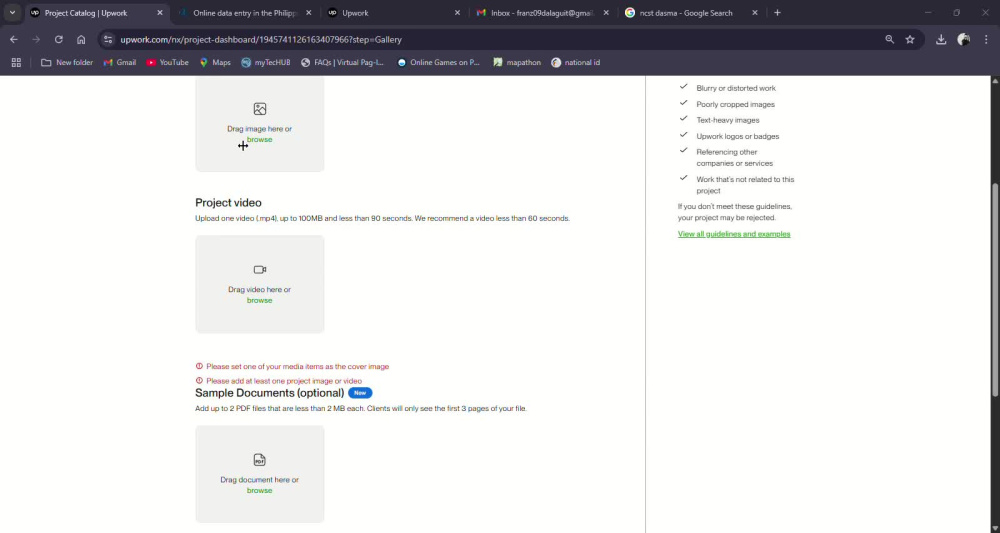Screen dimensions: 1000x533
Task: Click the page vertical scrollbar thumb
Action: coord(995,291)
